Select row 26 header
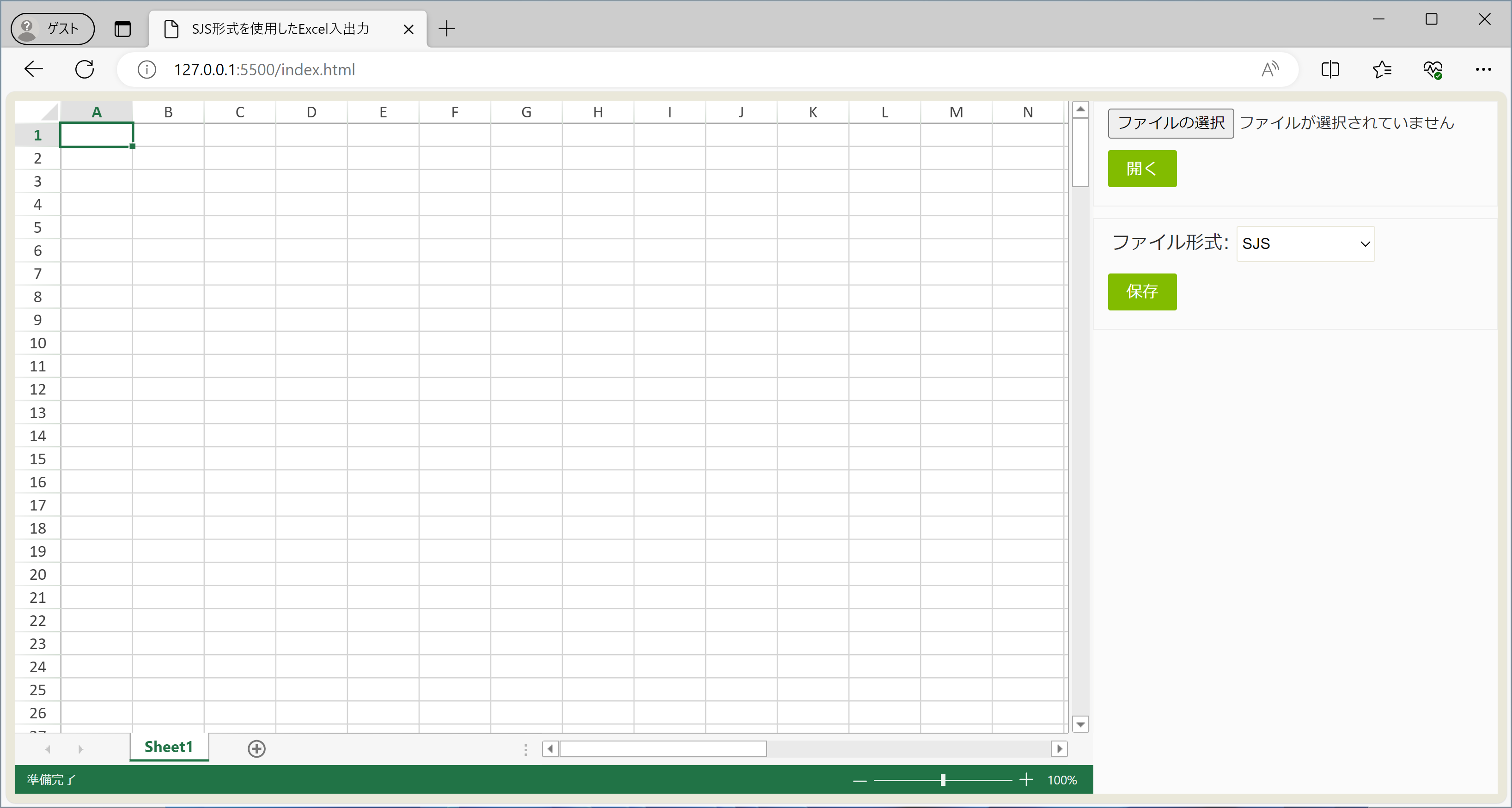Image resolution: width=1512 pixels, height=808 pixels. click(x=37, y=713)
